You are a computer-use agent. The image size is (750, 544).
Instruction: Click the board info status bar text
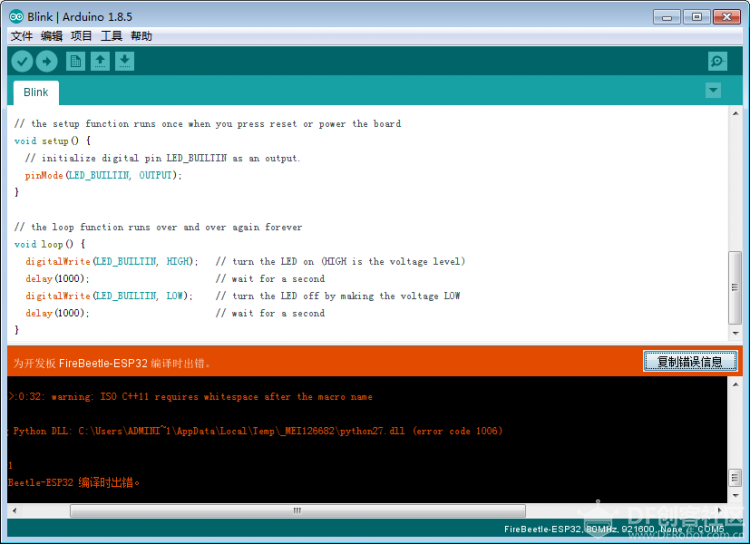614,529
